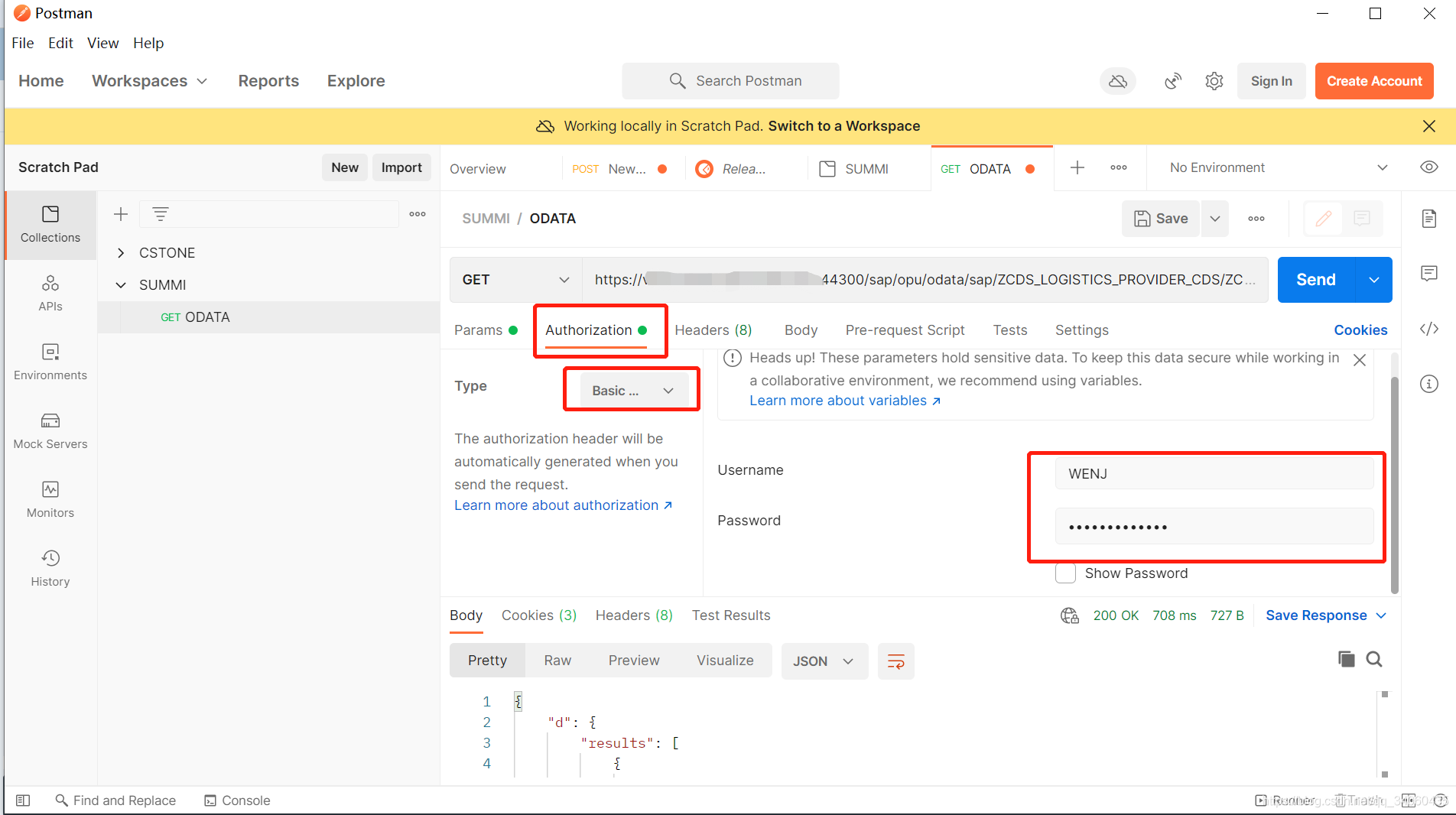The image size is (1456, 815).
Task: Open Learn more about authorization link
Action: tap(564, 505)
